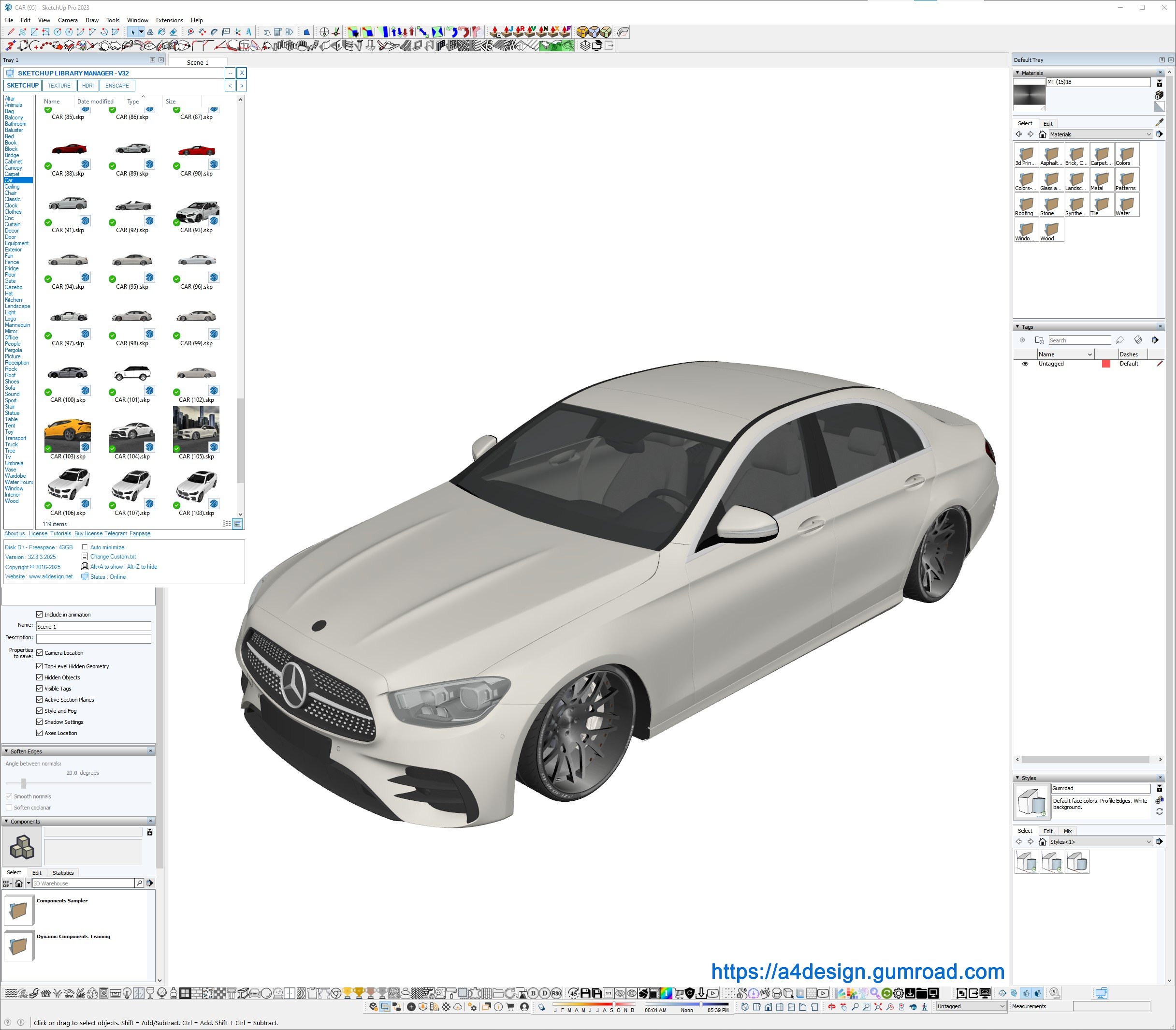Viewport: 1176px width, 1030px height.
Task: Collapse the Soften Edges panel
Action: 6,751
